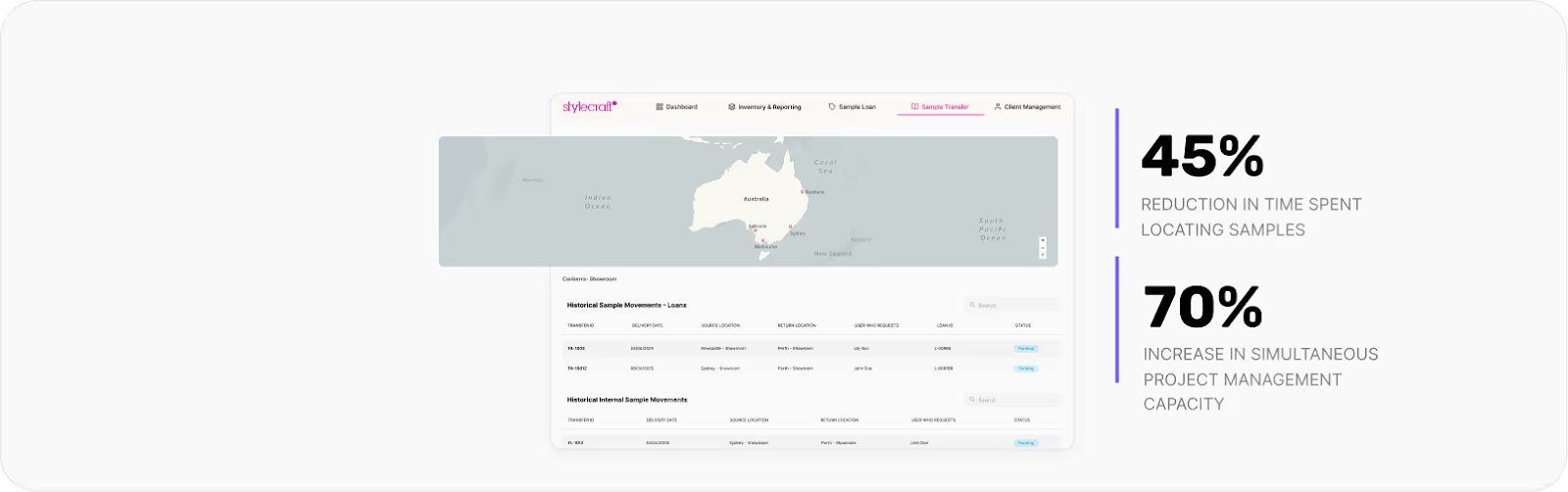The width and height of the screenshot is (1568, 492).
Task: Click Internal Movements search magnifier icon
Action: click(972, 400)
